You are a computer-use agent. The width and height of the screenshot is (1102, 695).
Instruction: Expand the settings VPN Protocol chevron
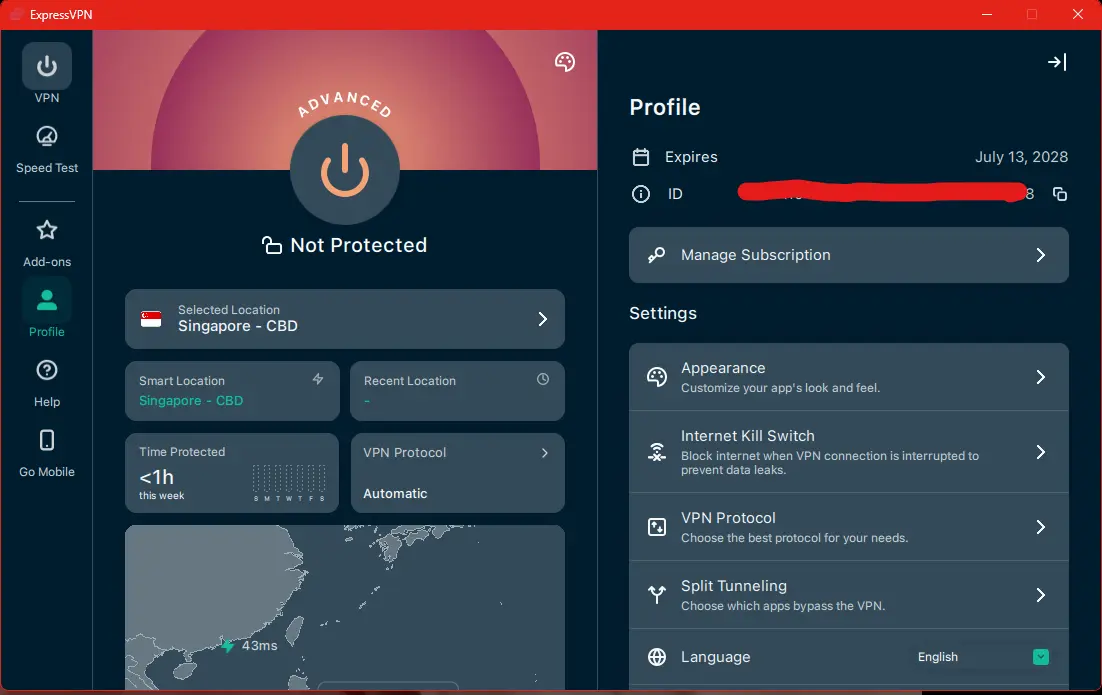[1041, 527]
